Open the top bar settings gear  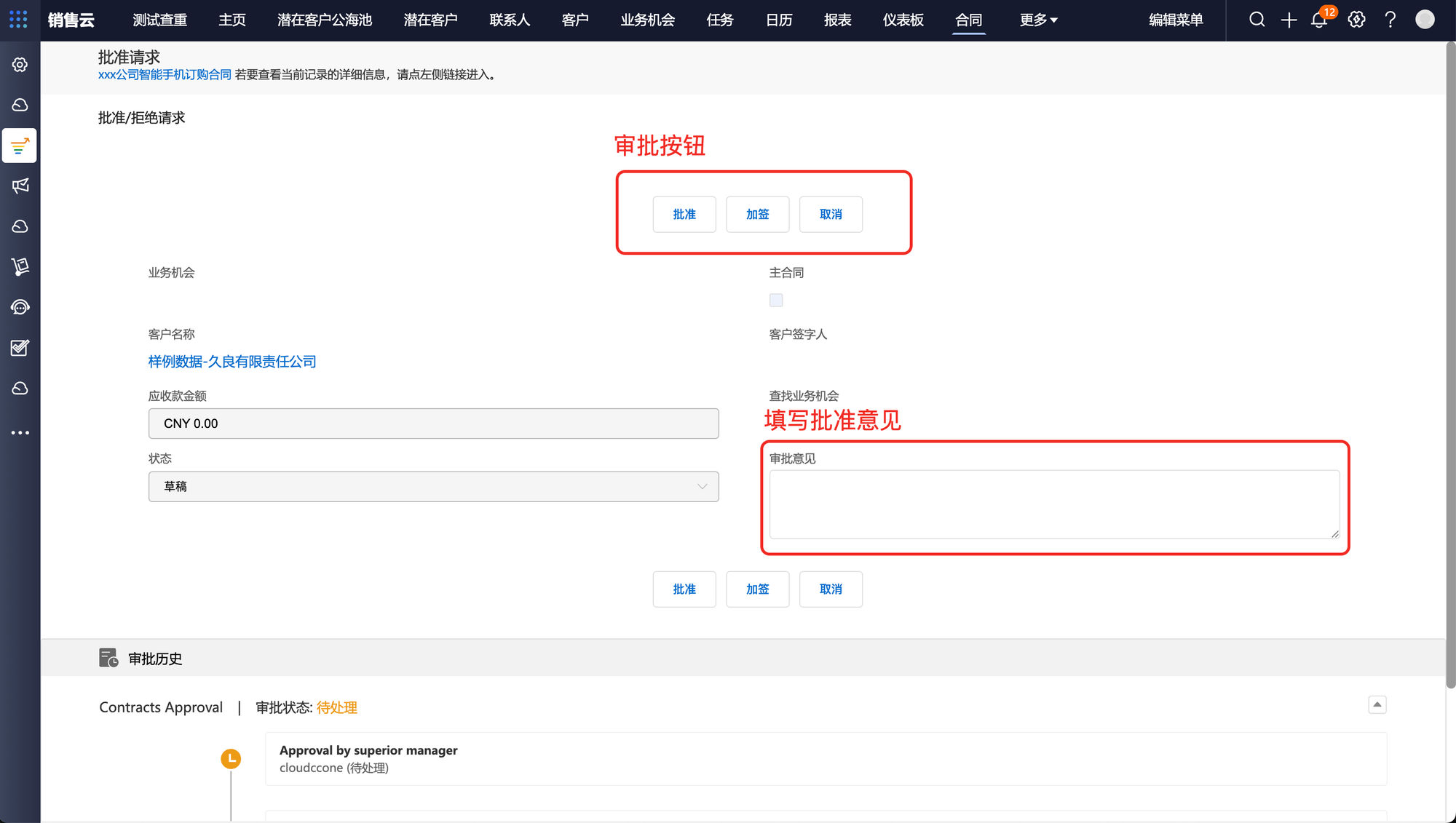point(1356,20)
